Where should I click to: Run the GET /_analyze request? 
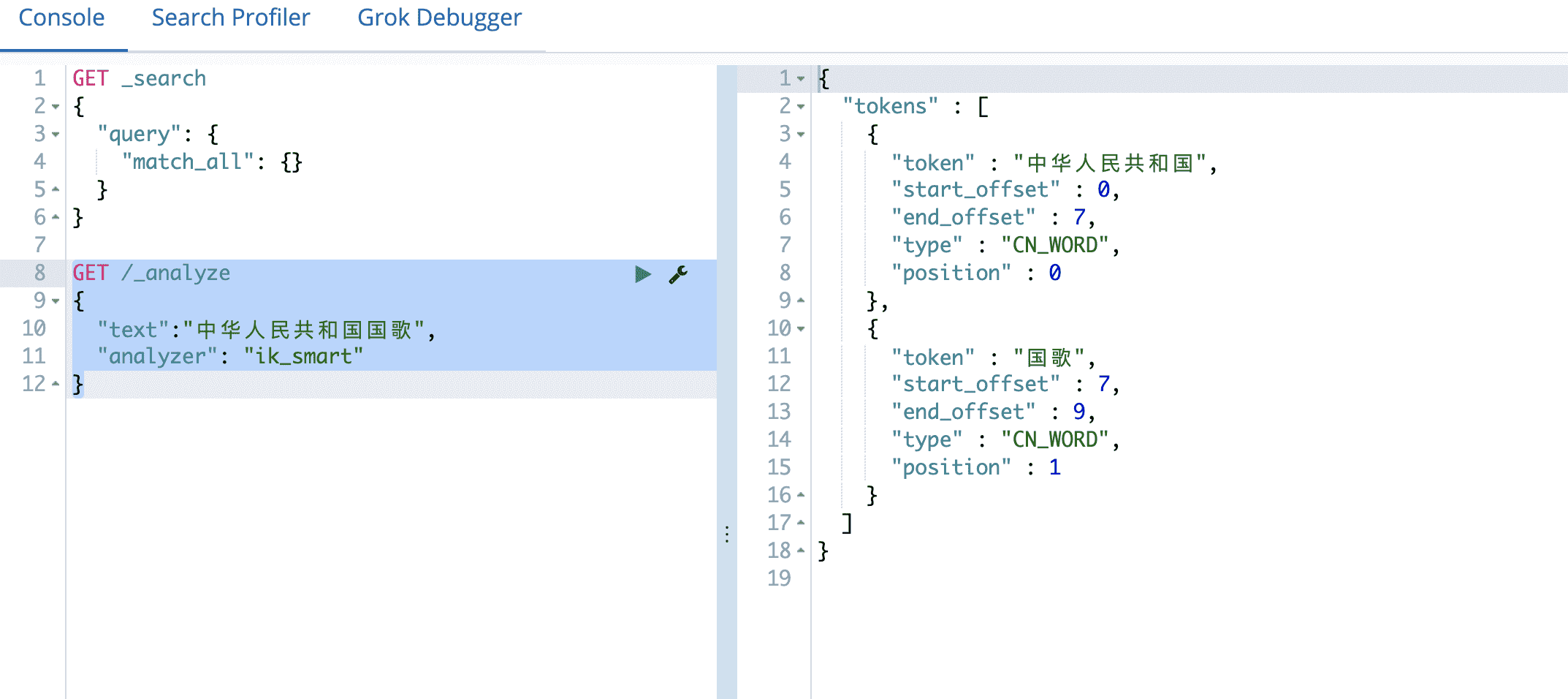(642, 274)
